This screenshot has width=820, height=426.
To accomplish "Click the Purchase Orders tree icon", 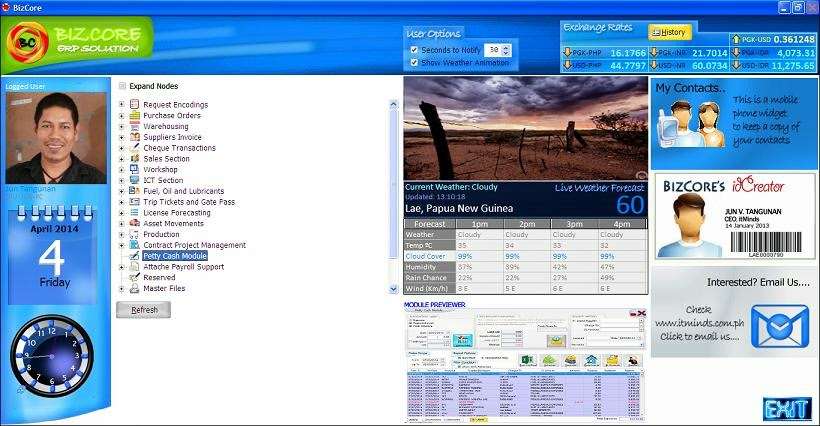I will tap(134, 115).
